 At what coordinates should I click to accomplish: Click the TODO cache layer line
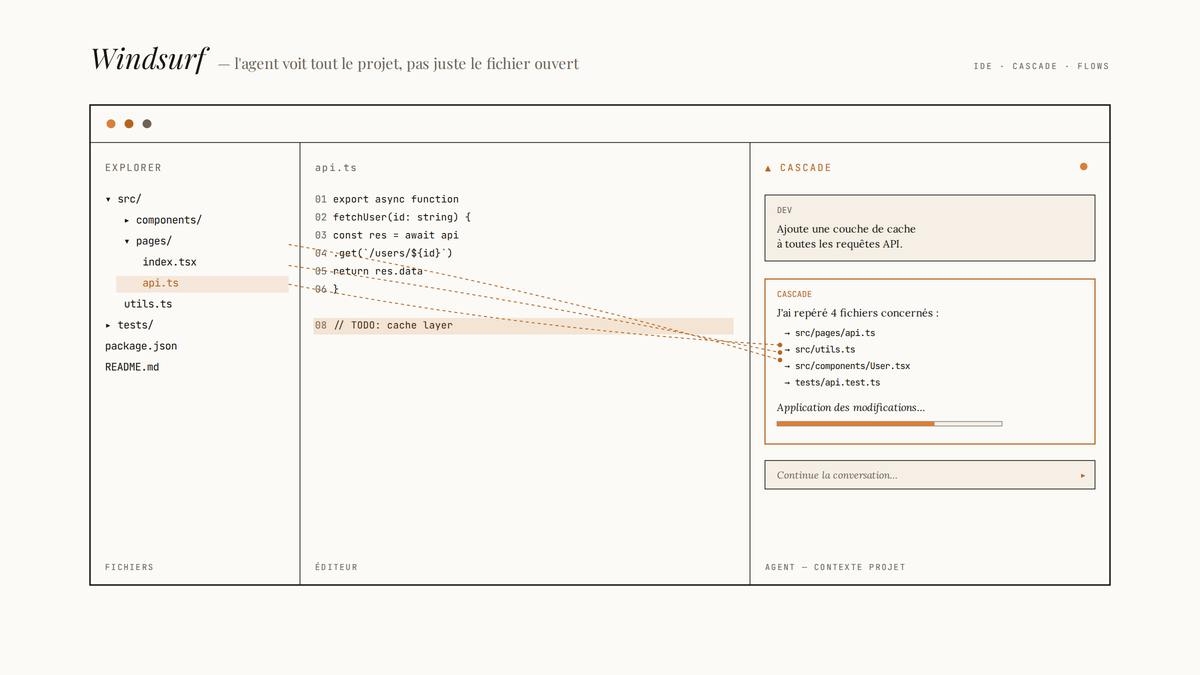[x=523, y=326]
